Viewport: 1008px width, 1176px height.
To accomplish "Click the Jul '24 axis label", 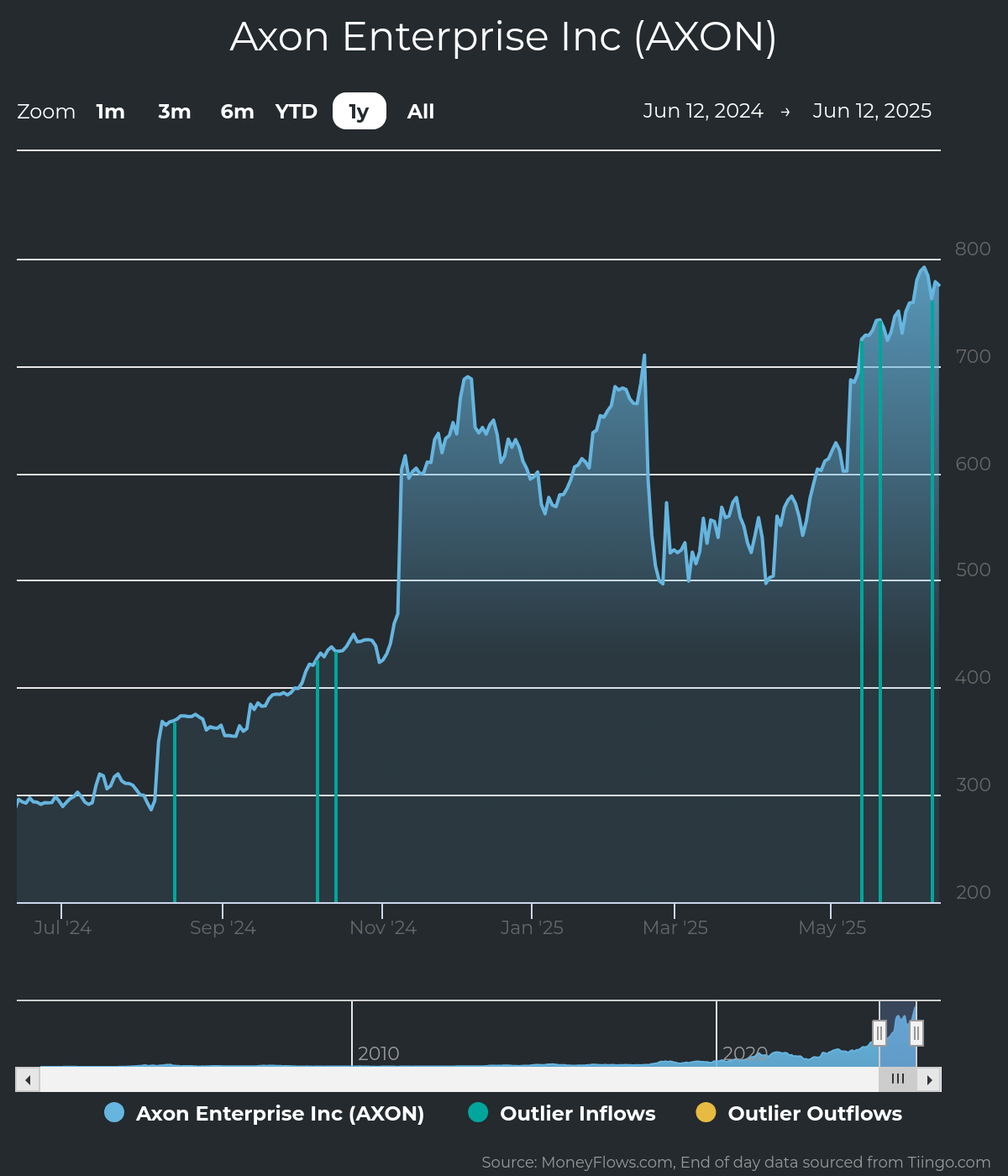I will 62,927.
